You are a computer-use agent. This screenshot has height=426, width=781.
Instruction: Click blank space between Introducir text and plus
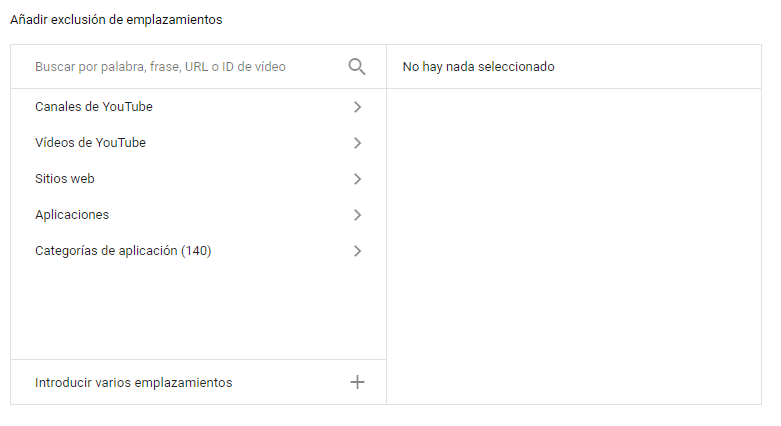[291, 382]
